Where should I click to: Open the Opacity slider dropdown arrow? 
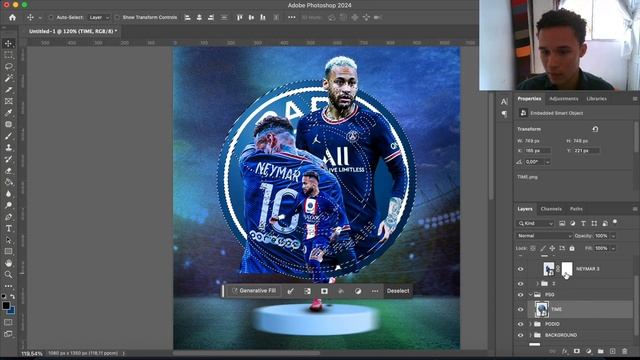click(613, 236)
